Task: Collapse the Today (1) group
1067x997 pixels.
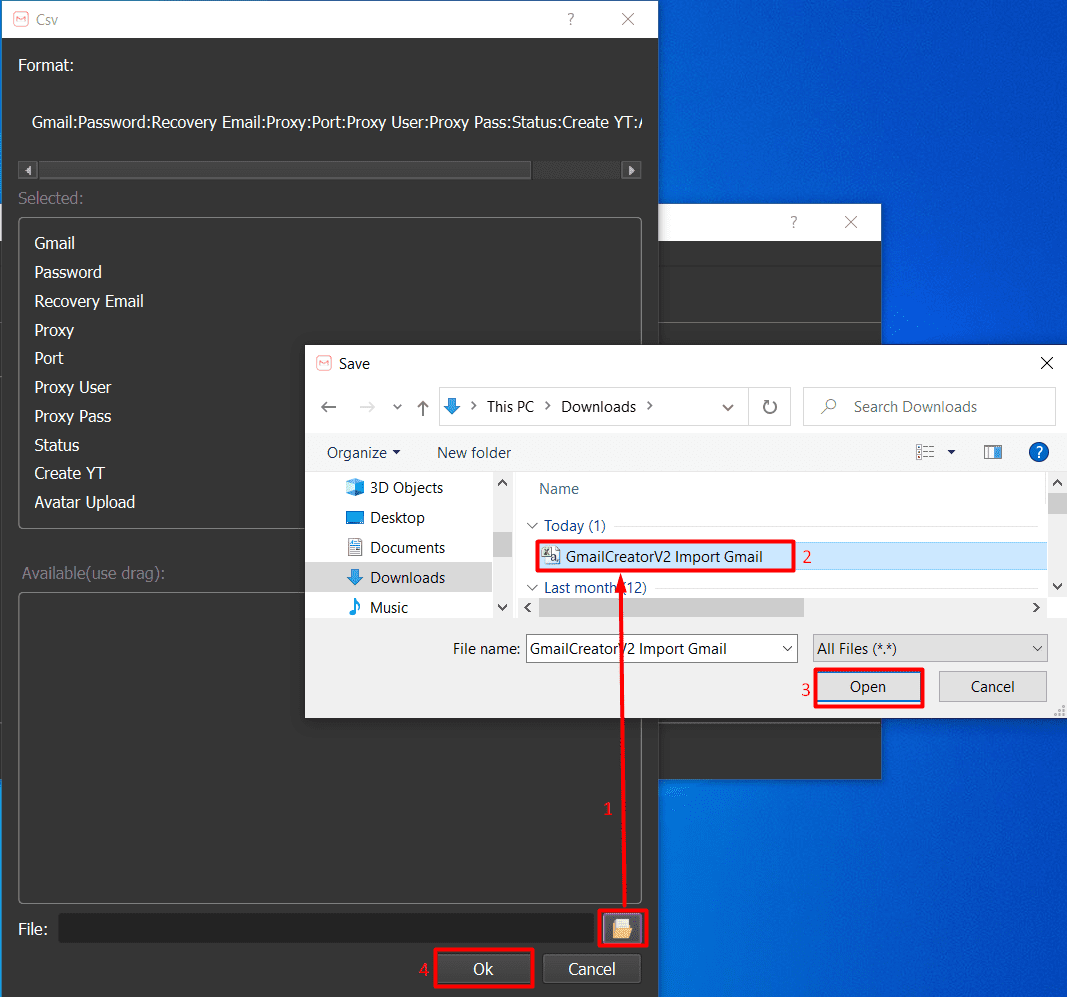Action: pos(532,525)
